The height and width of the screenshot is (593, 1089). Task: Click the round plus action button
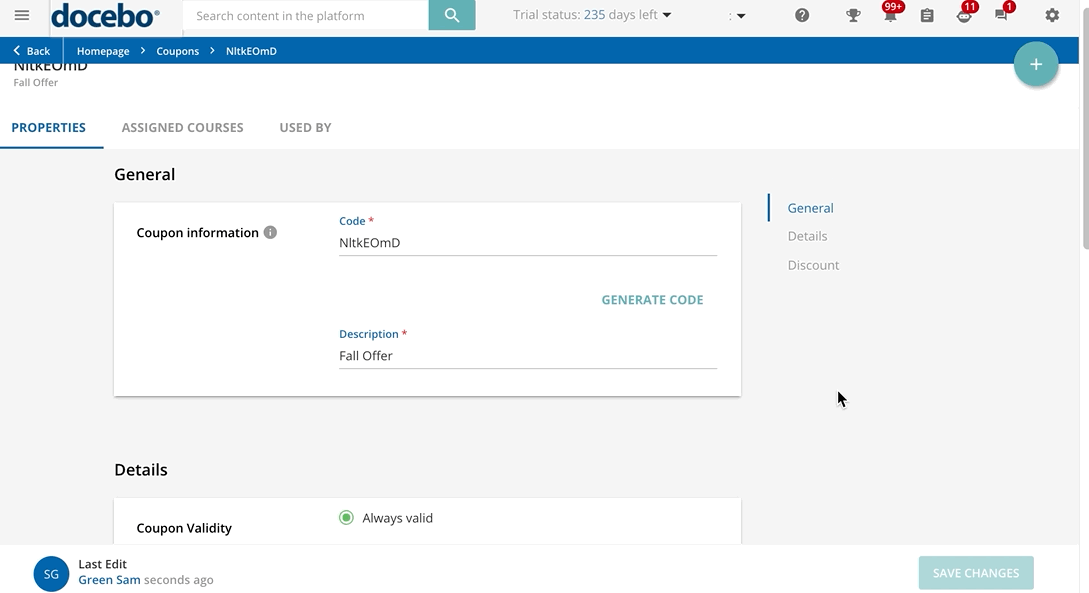click(x=1036, y=65)
